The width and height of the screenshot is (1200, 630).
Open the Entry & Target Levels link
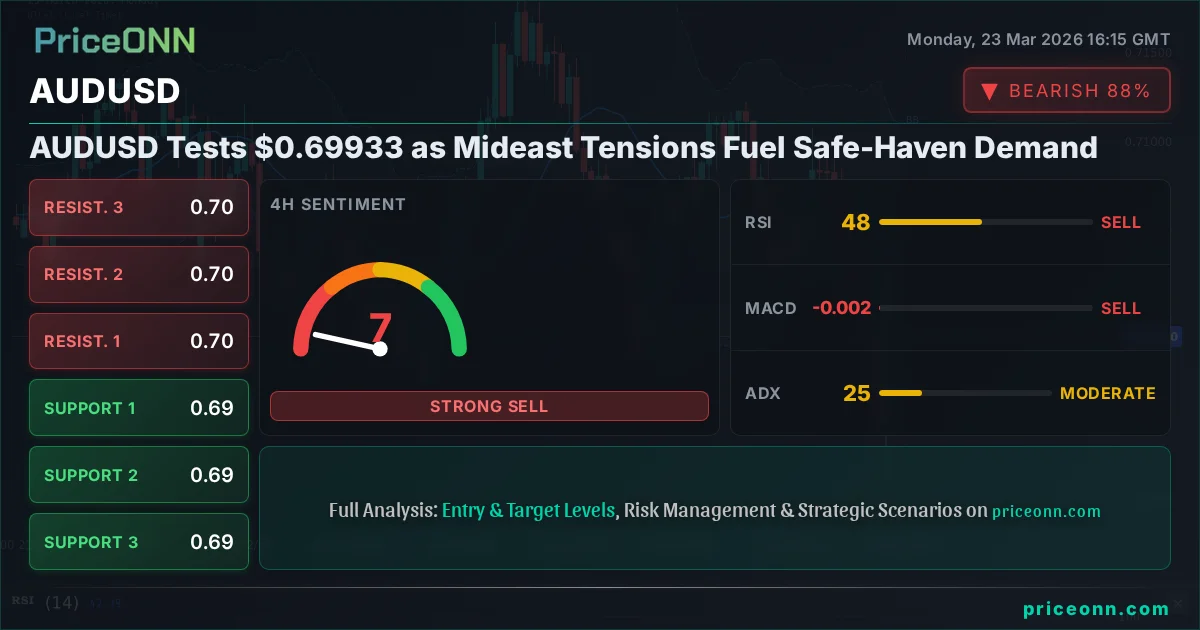(528, 510)
